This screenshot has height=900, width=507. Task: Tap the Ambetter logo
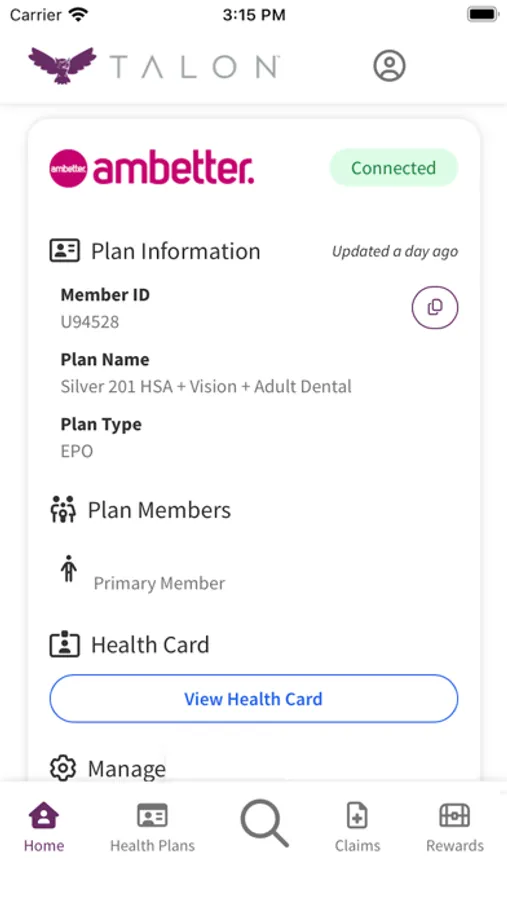(152, 168)
